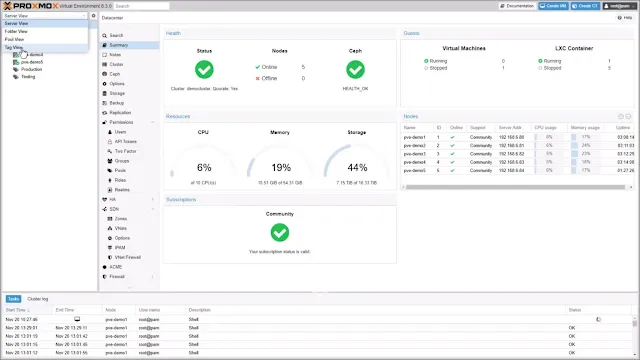Select Folder View from view dropdown
The width and height of the screenshot is (640, 360).
pos(44,31)
